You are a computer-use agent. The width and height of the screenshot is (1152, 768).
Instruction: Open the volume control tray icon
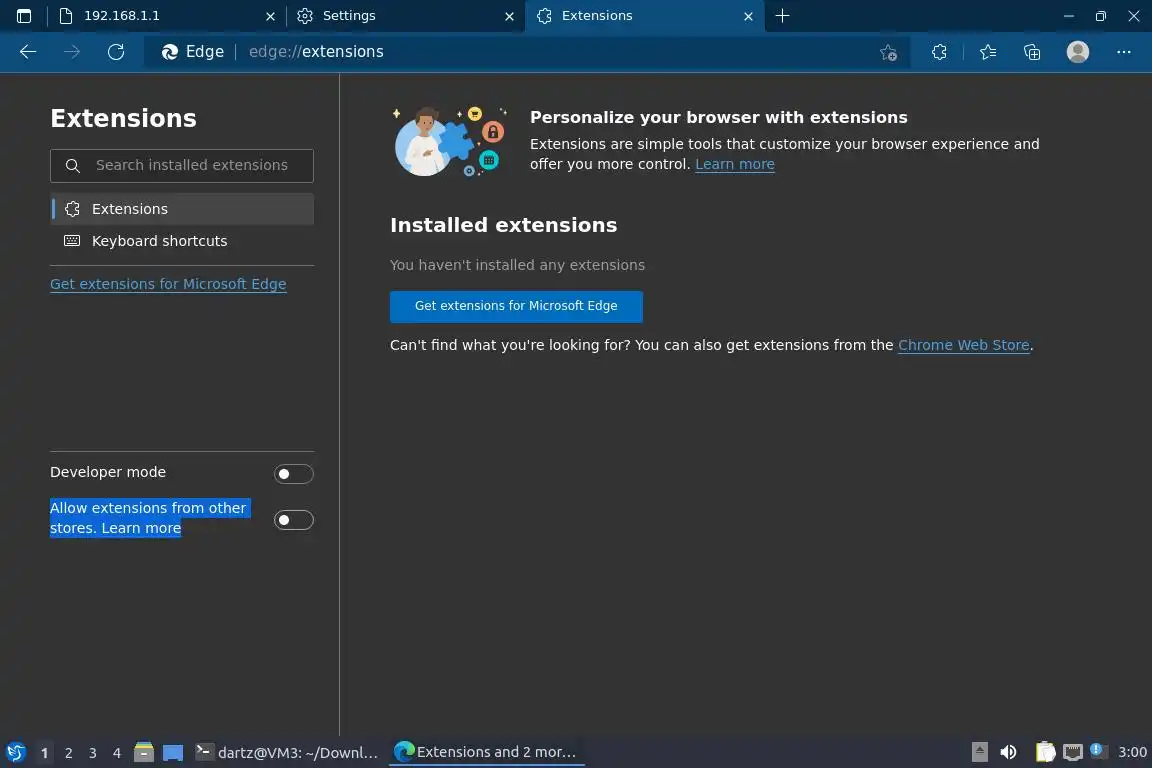click(x=1008, y=752)
